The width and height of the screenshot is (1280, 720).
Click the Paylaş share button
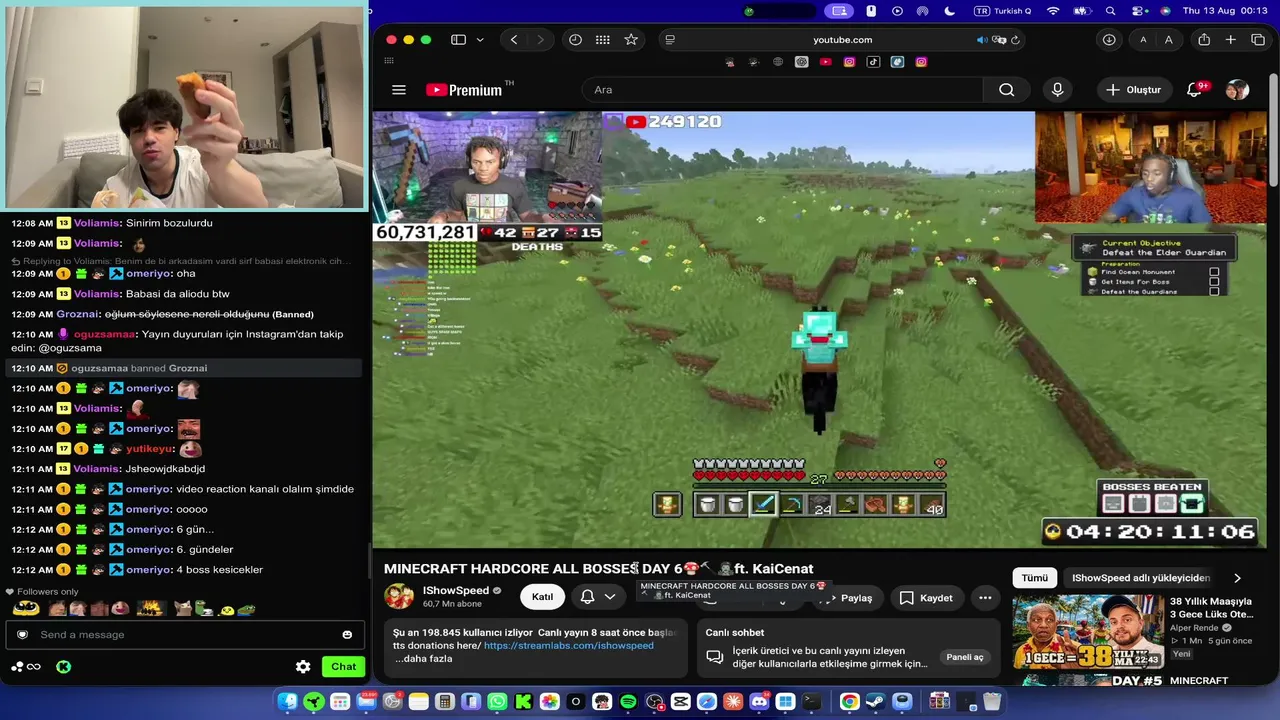(847, 598)
